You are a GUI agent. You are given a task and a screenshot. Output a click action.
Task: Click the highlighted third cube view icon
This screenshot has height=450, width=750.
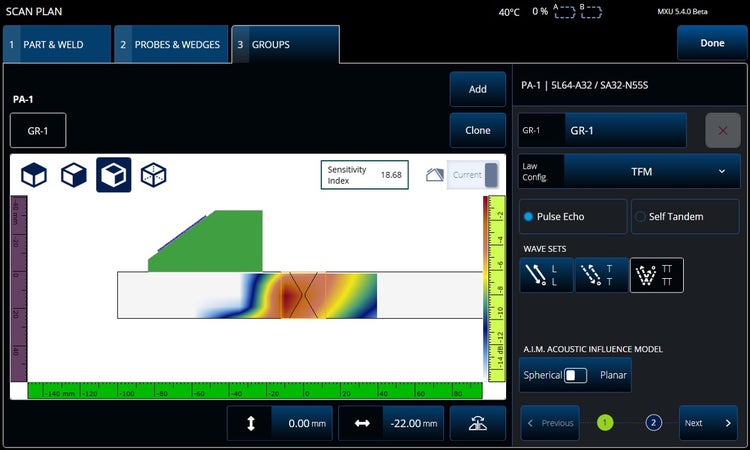tap(113, 175)
